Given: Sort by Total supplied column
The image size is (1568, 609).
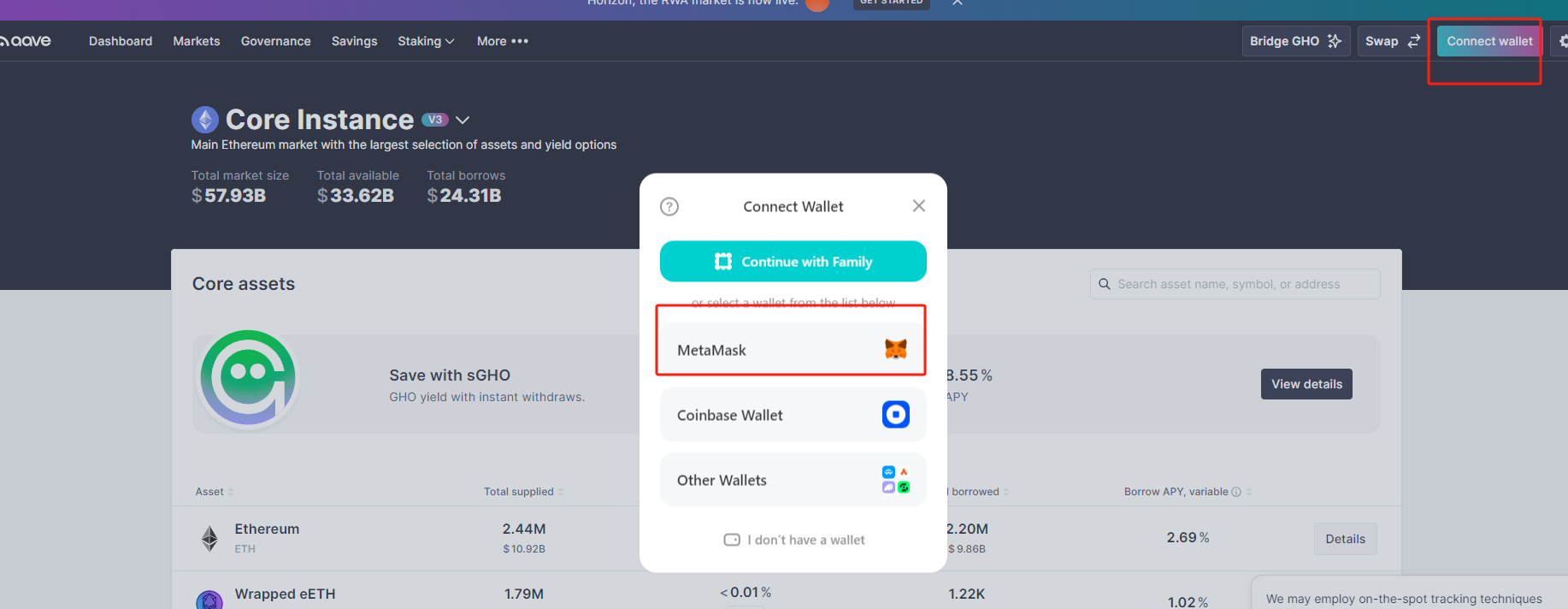Looking at the screenshot, I should coord(524,492).
